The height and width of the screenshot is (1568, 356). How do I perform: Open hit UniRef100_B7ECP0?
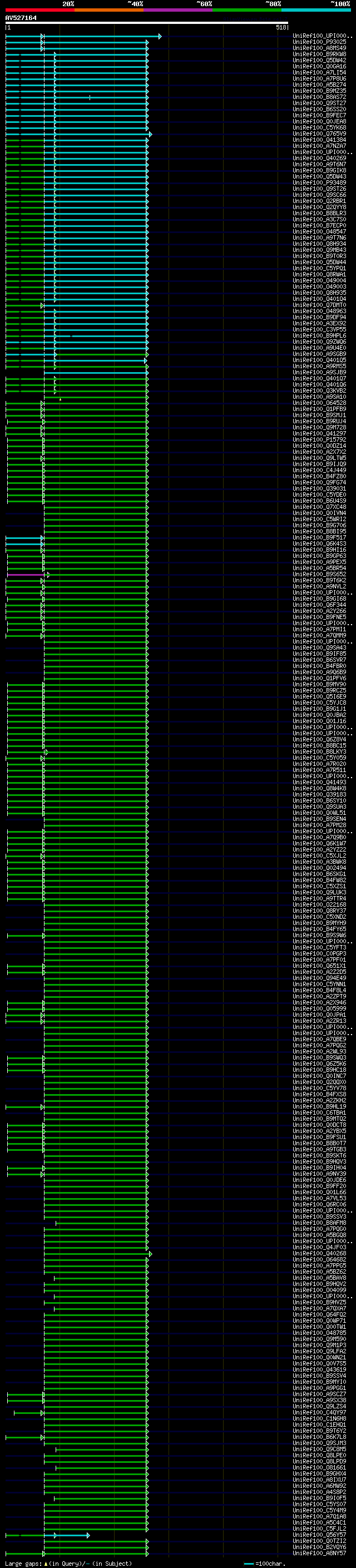(319, 225)
